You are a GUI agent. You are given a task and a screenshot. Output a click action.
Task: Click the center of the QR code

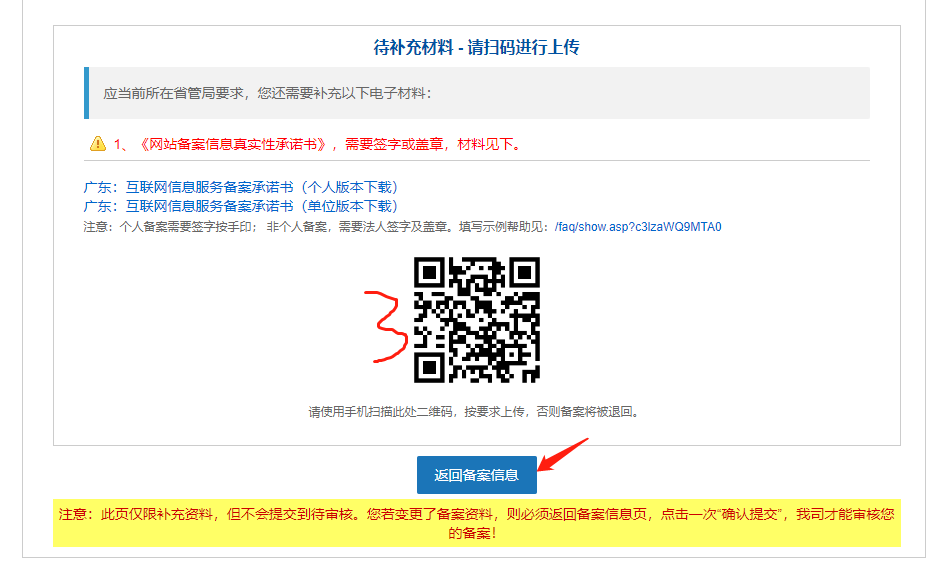pos(477,320)
